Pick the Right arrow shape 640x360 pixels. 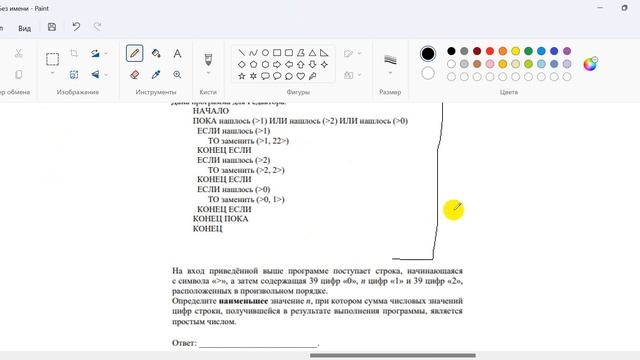[x=277, y=64]
